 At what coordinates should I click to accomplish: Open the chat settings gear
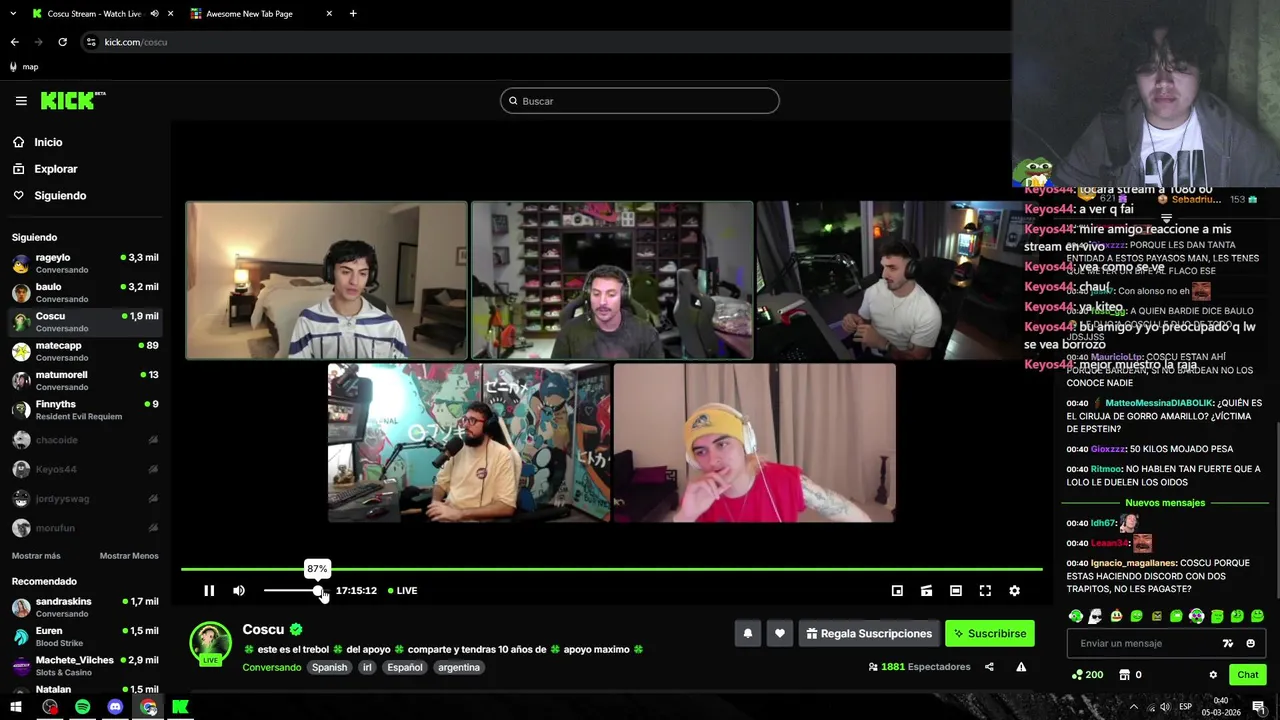1213,675
